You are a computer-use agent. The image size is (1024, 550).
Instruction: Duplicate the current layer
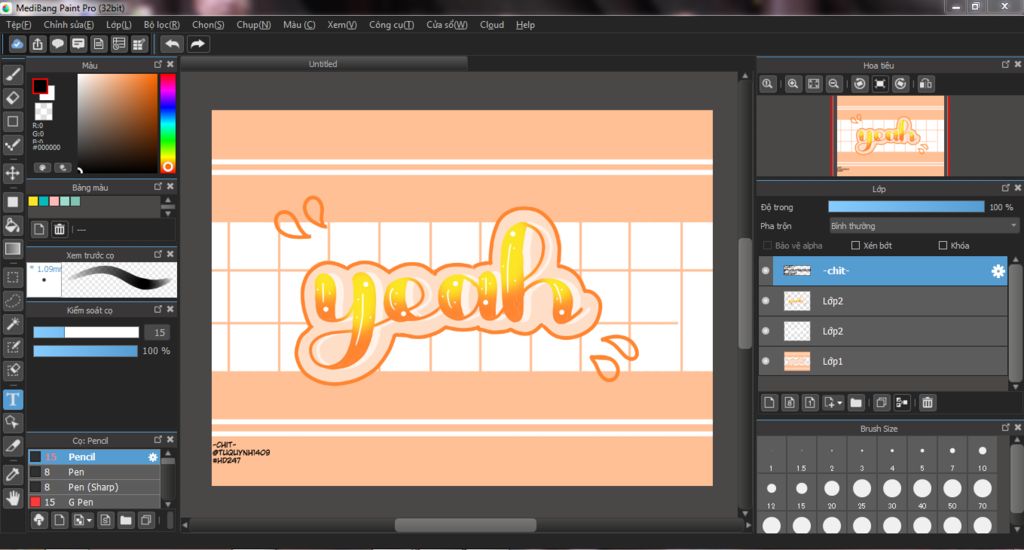[x=881, y=402]
